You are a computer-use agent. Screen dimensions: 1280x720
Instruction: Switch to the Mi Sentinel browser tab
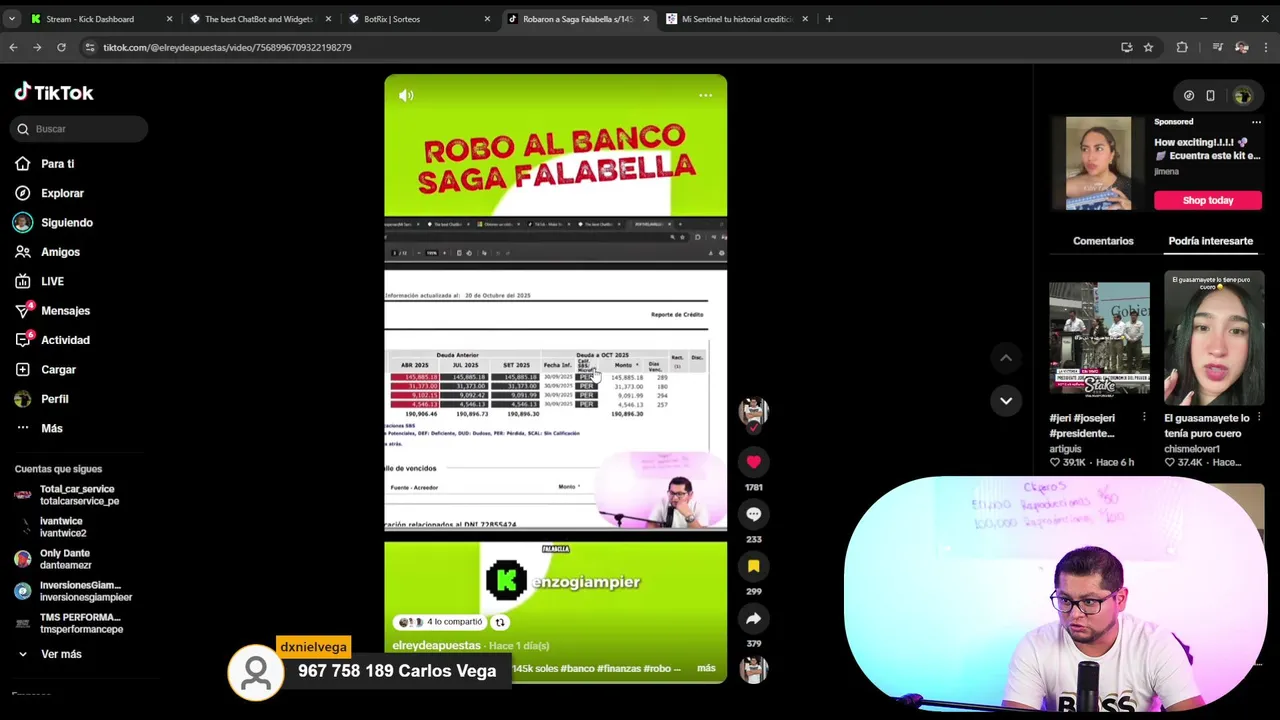coord(736,19)
